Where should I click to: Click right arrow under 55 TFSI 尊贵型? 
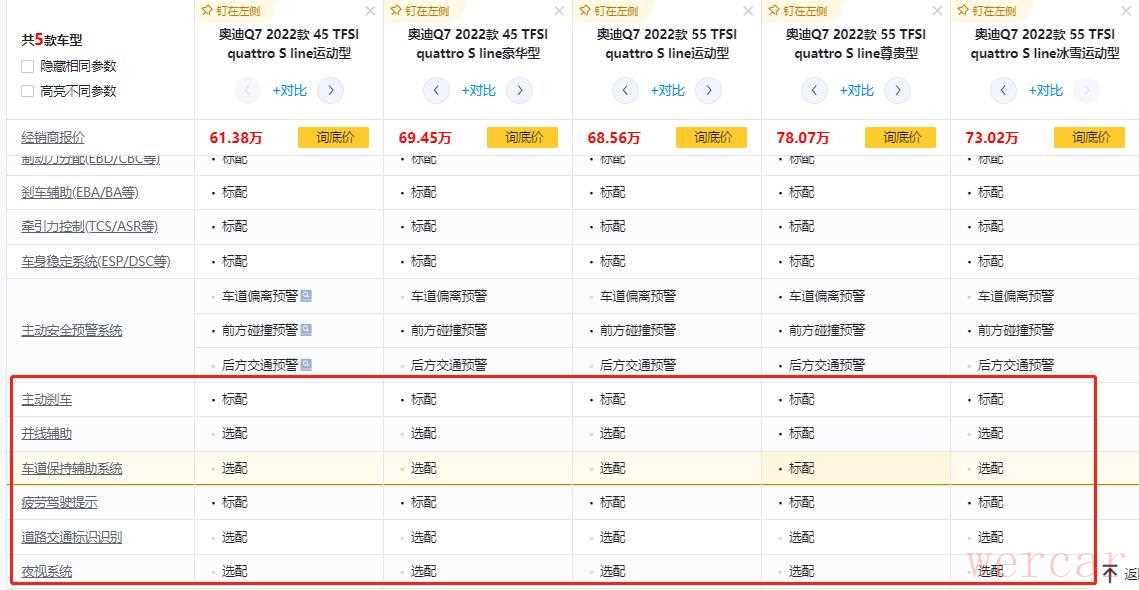click(897, 91)
